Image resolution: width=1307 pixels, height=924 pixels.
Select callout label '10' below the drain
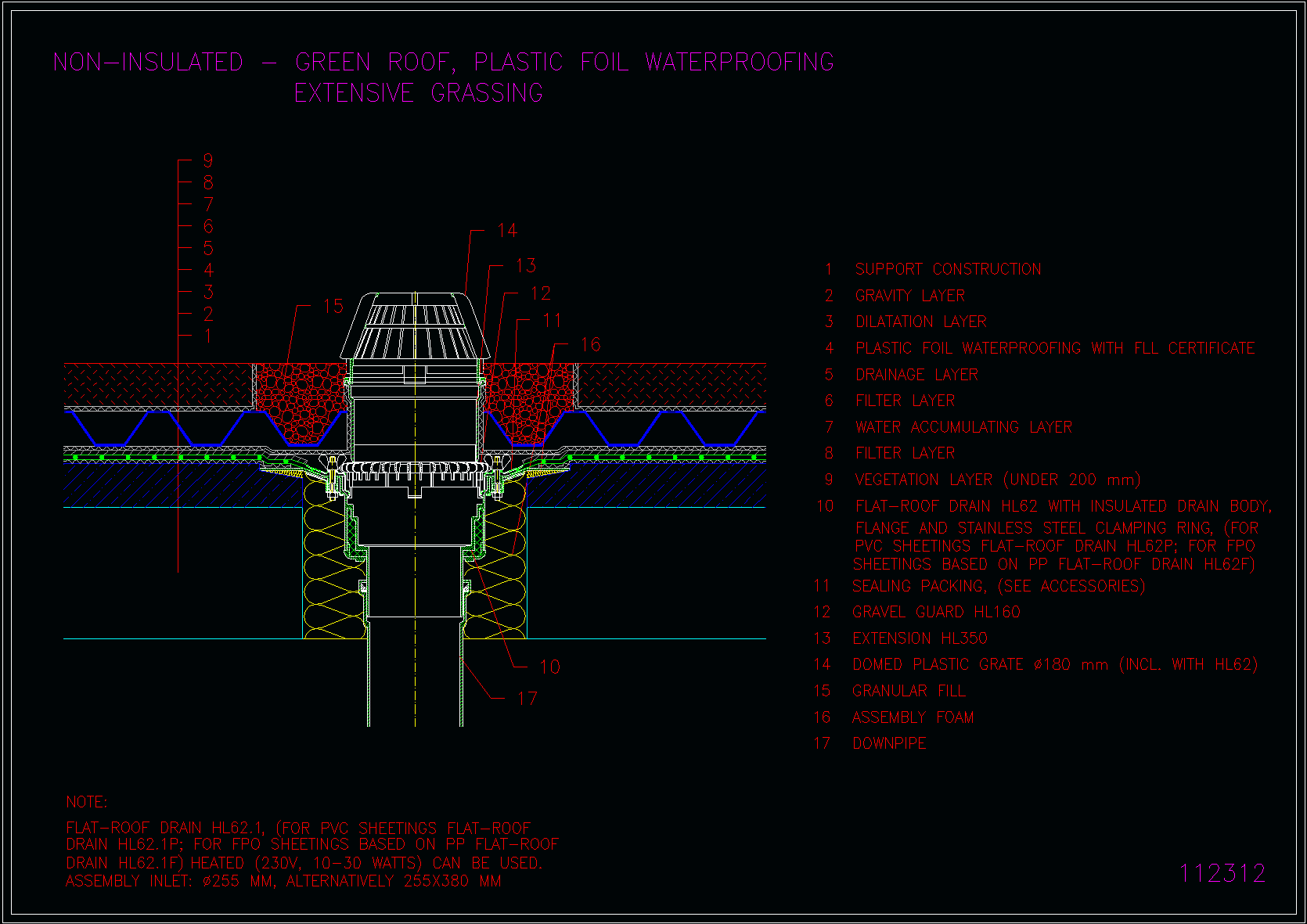550,667
